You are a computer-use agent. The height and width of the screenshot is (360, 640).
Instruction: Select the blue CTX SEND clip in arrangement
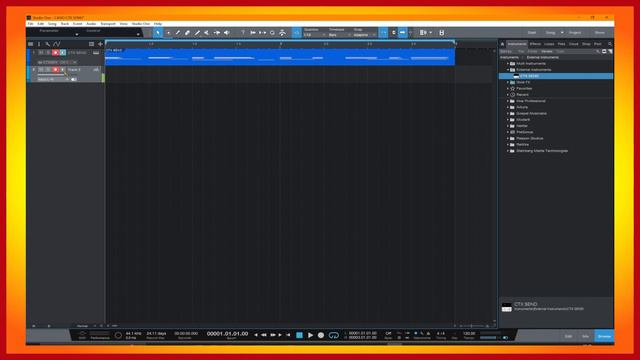click(x=280, y=57)
